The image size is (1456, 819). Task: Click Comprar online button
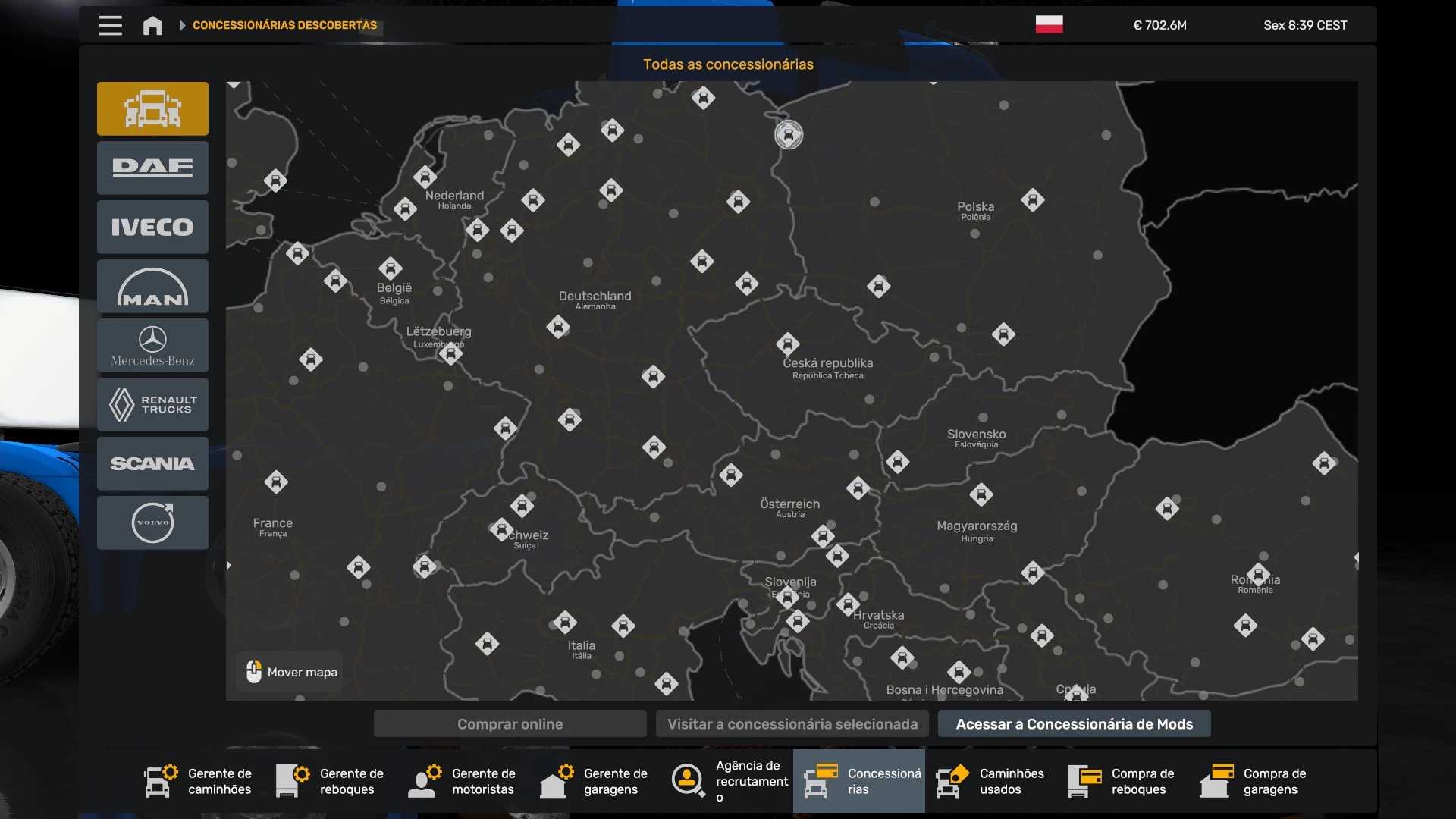coord(510,724)
